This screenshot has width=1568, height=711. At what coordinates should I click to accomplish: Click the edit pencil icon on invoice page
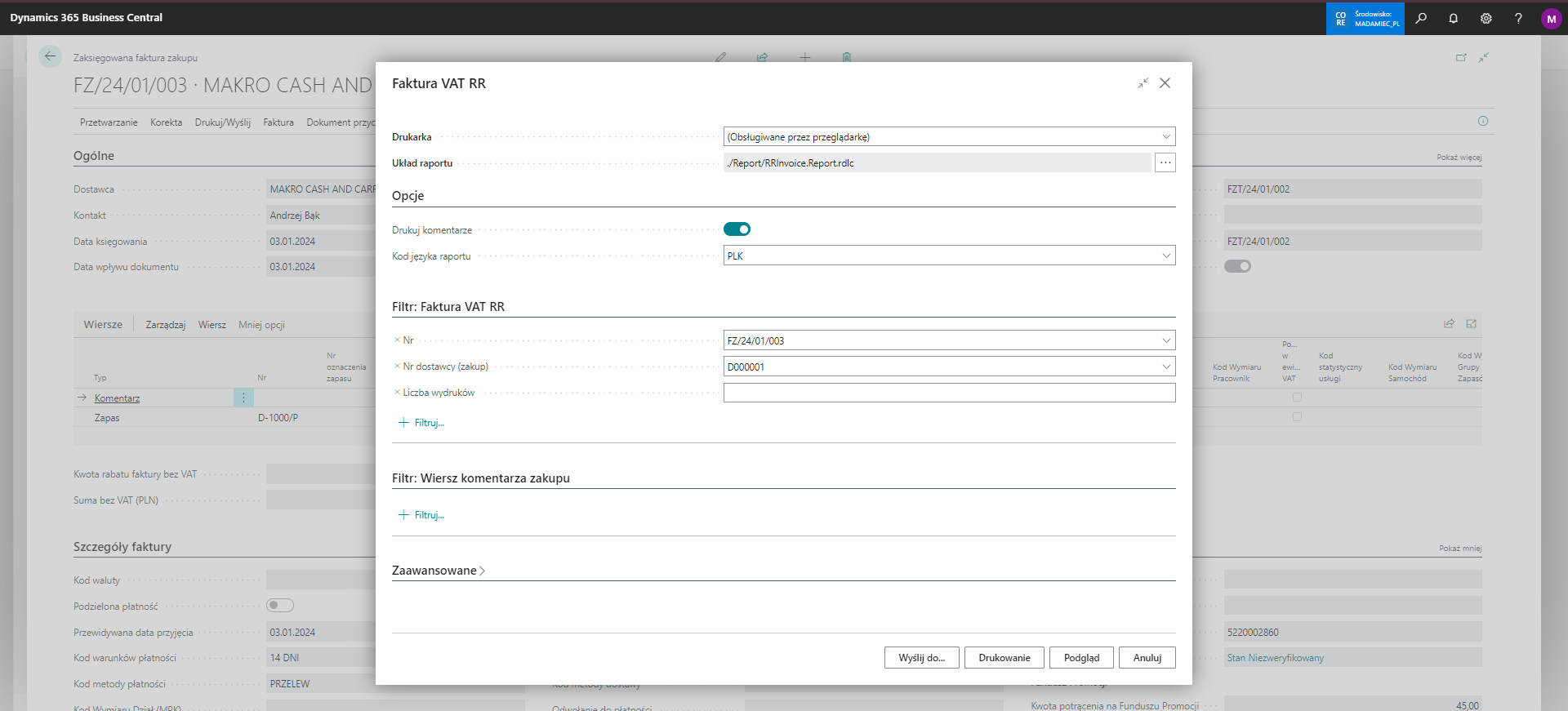tap(720, 57)
